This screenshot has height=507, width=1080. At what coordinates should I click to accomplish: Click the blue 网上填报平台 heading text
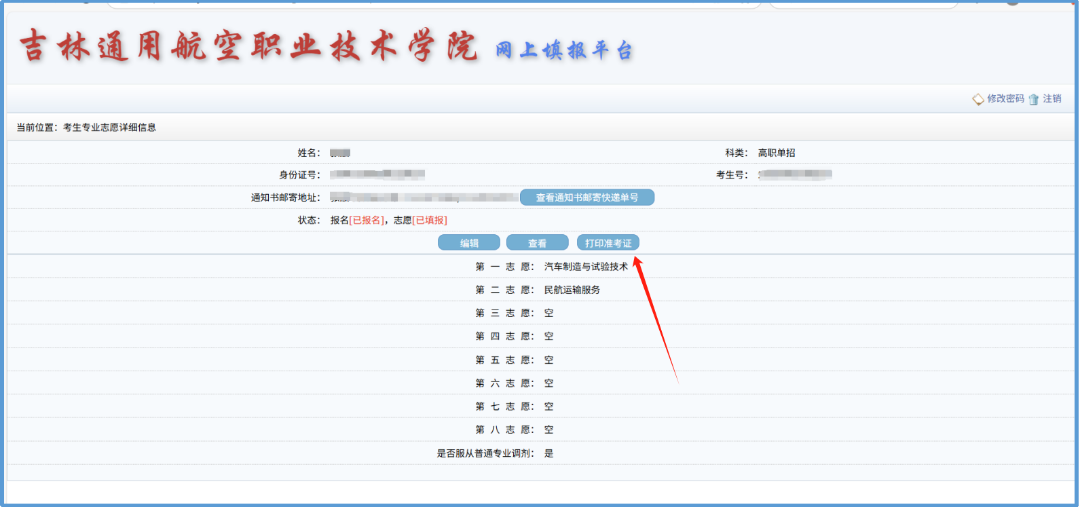564,50
